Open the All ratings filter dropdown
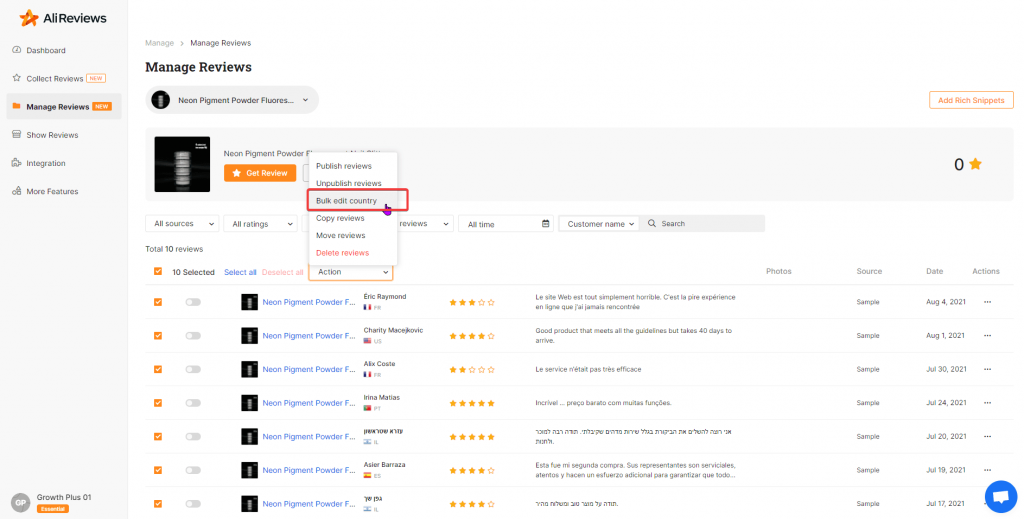The image size is (1024, 519). [x=261, y=223]
